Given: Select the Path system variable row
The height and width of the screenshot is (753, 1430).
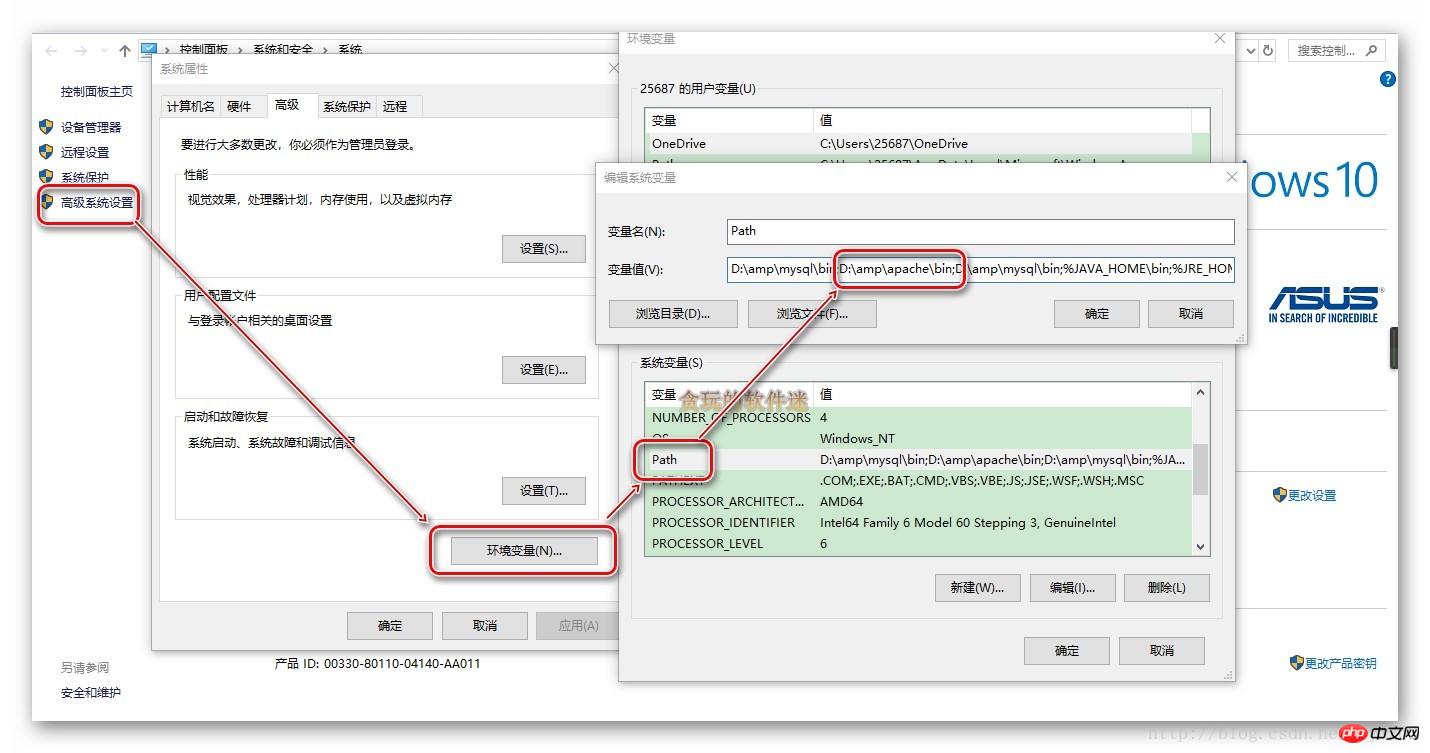Looking at the screenshot, I should coord(919,459).
